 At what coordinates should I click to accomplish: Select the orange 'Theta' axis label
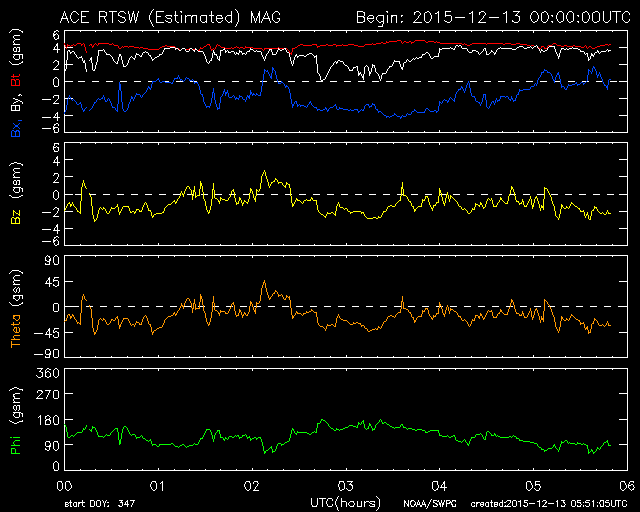pos(16,331)
